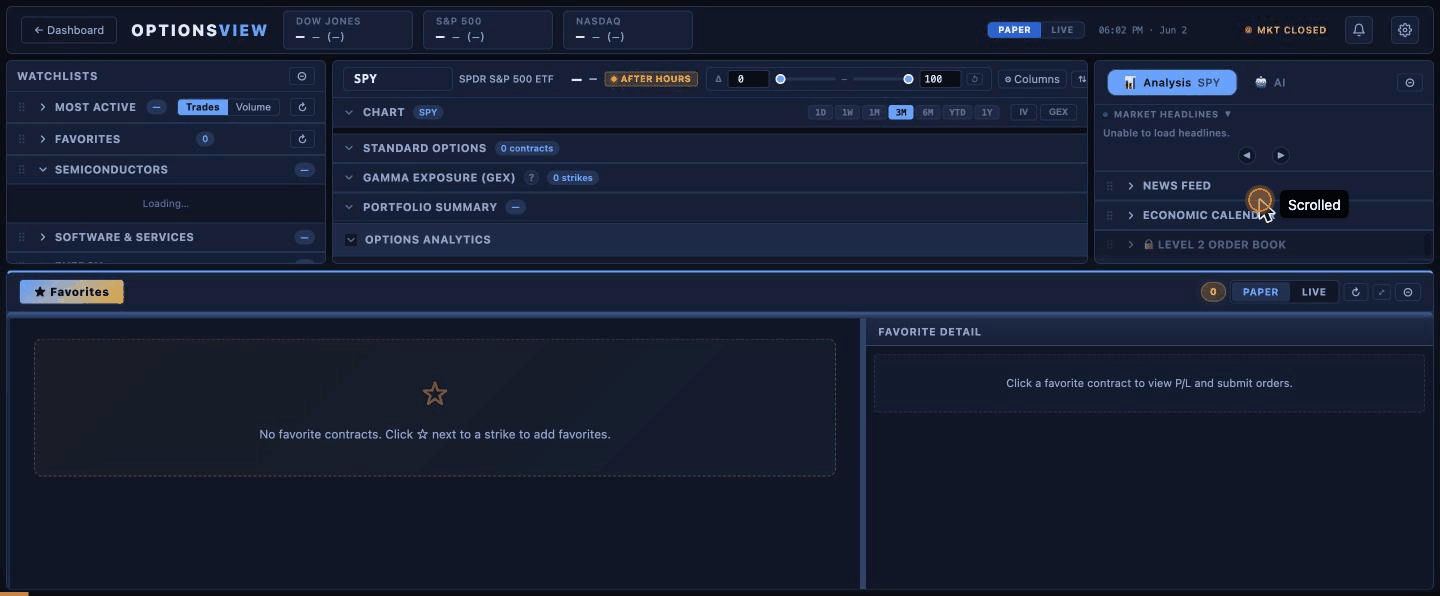1440x596 pixels.
Task: Select LIVE in the Favorites panel
Action: coord(1314,292)
